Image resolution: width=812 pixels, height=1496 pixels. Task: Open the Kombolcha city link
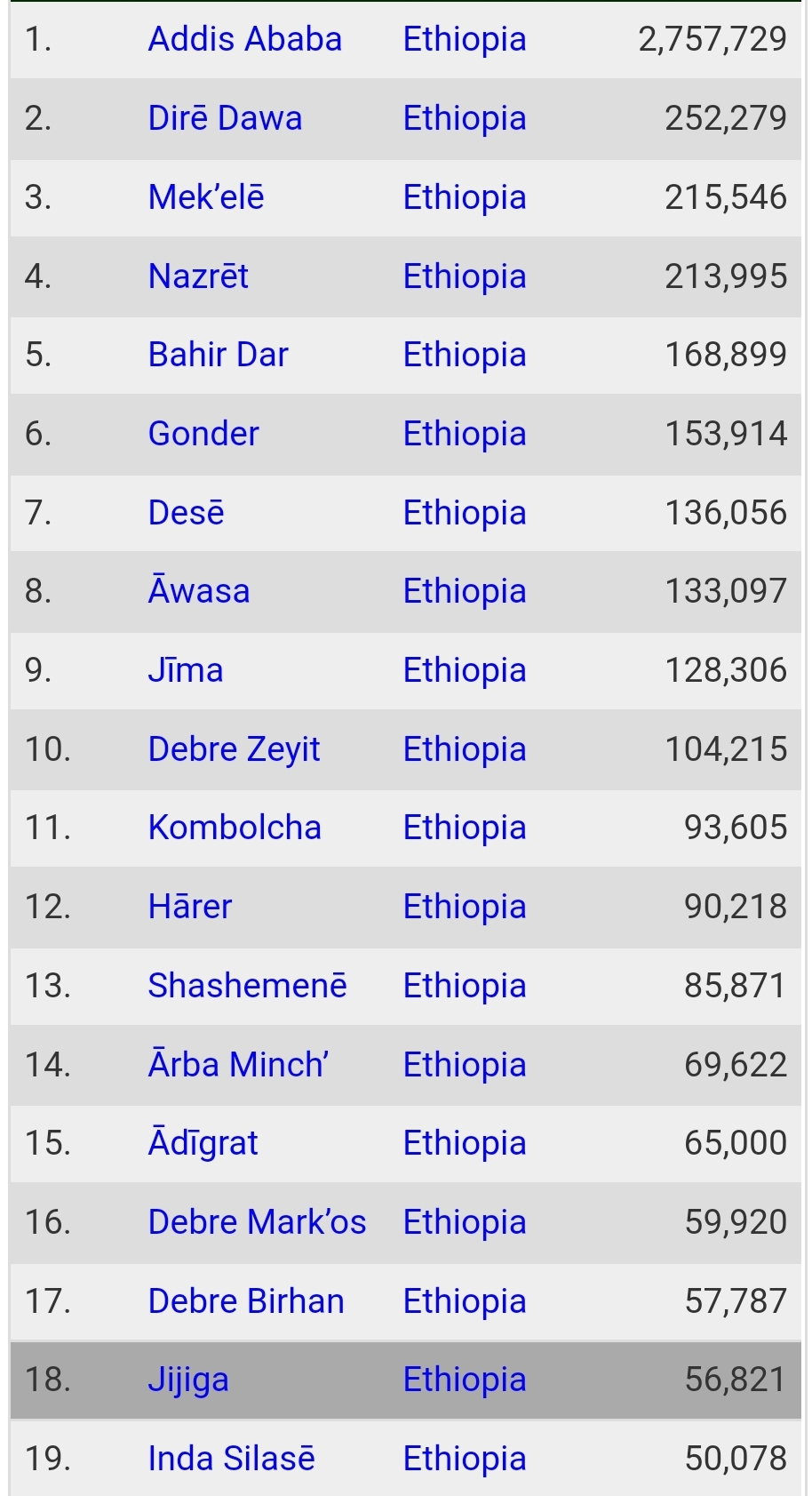point(235,828)
